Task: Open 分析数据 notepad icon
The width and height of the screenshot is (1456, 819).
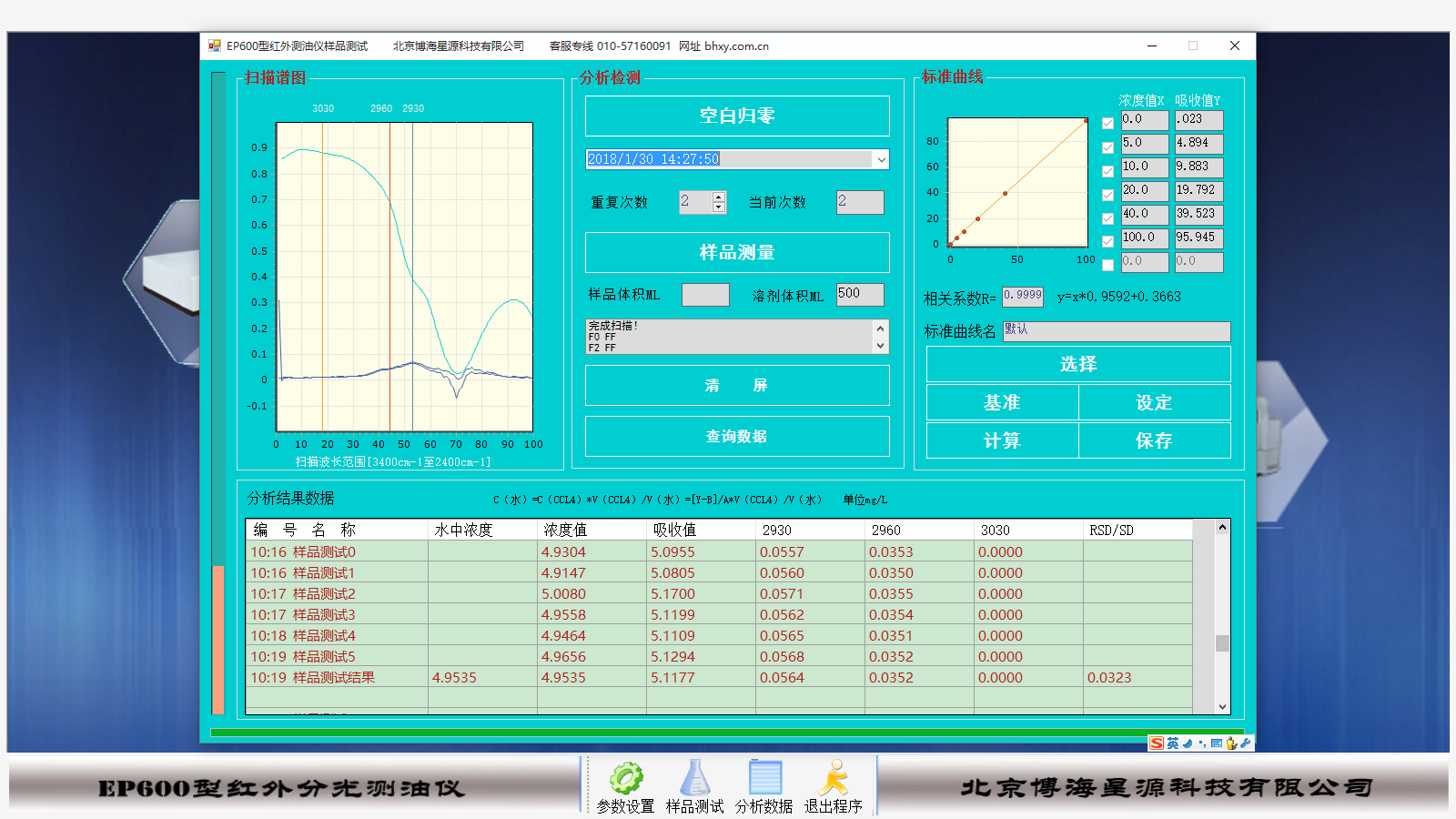Action: click(x=764, y=779)
